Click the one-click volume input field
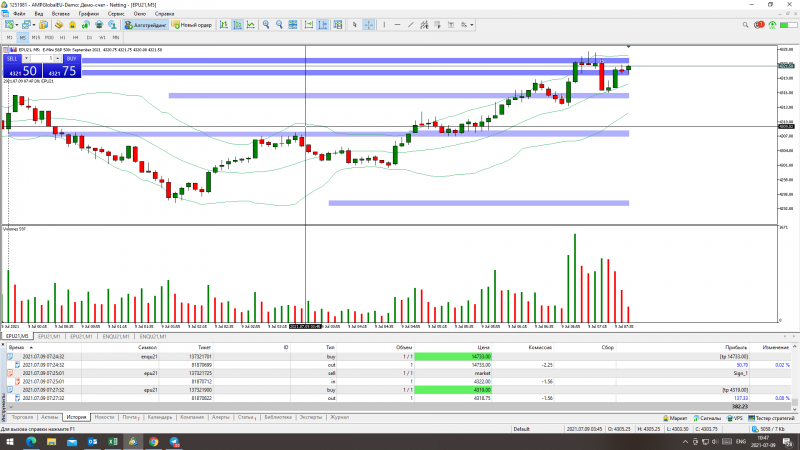This screenshot has height=450, width=800. pos(42,58)
